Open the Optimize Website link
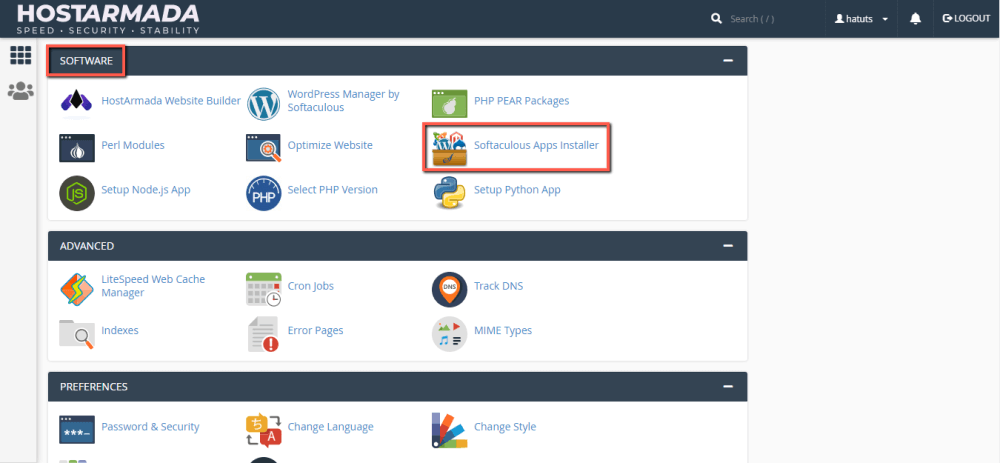 [x=330, y=145]
